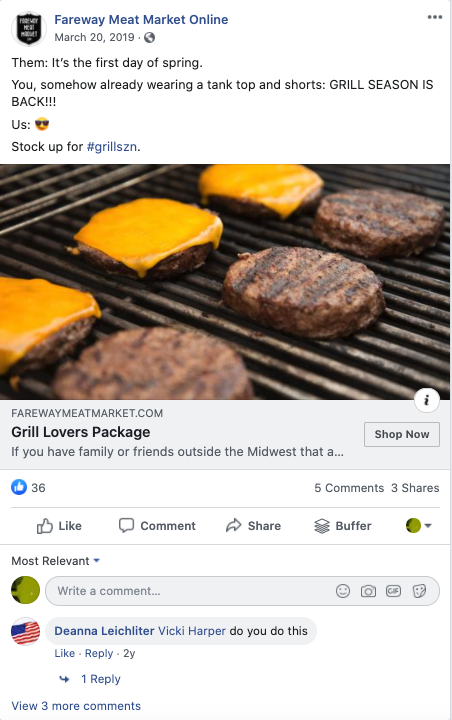Open the info icon on the ad image
The image size is (452, 720).
pyautogui.click(x=427, y=400)
